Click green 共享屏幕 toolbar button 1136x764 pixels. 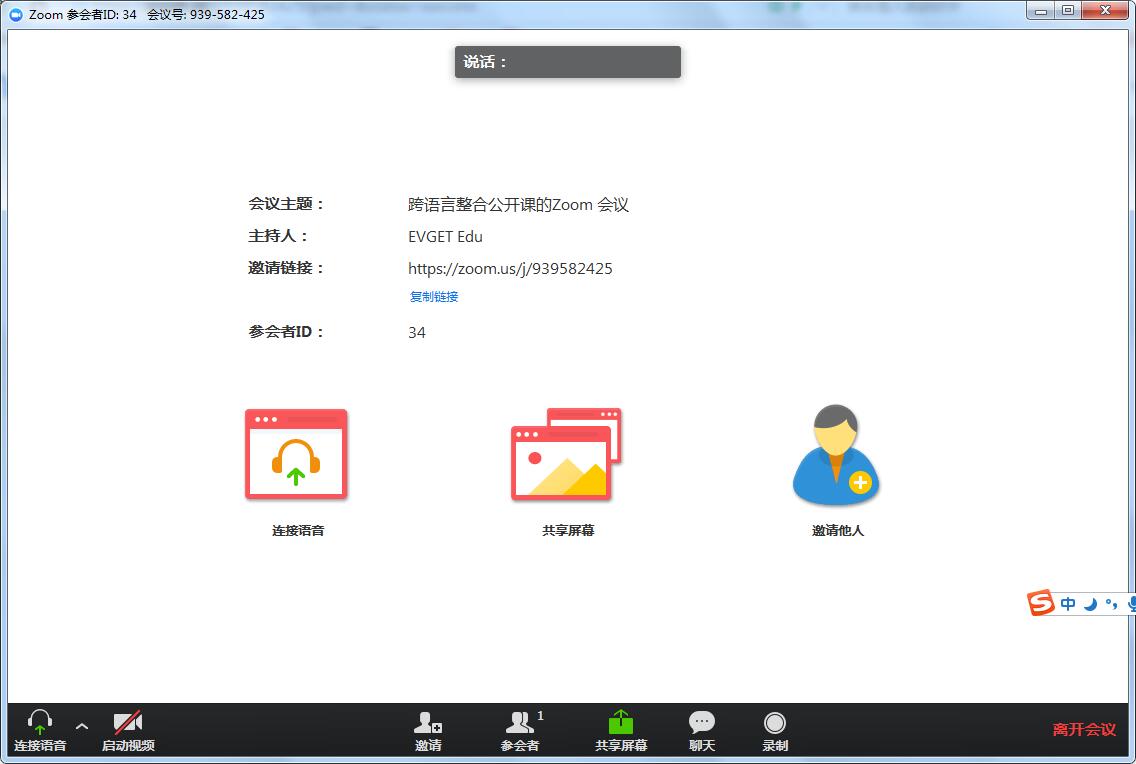click(x=621, y=731)
